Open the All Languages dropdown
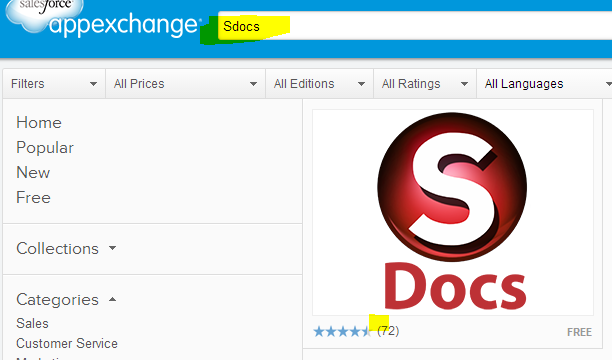612x360 pixels. pyautogui.click(x=544, y=84)
